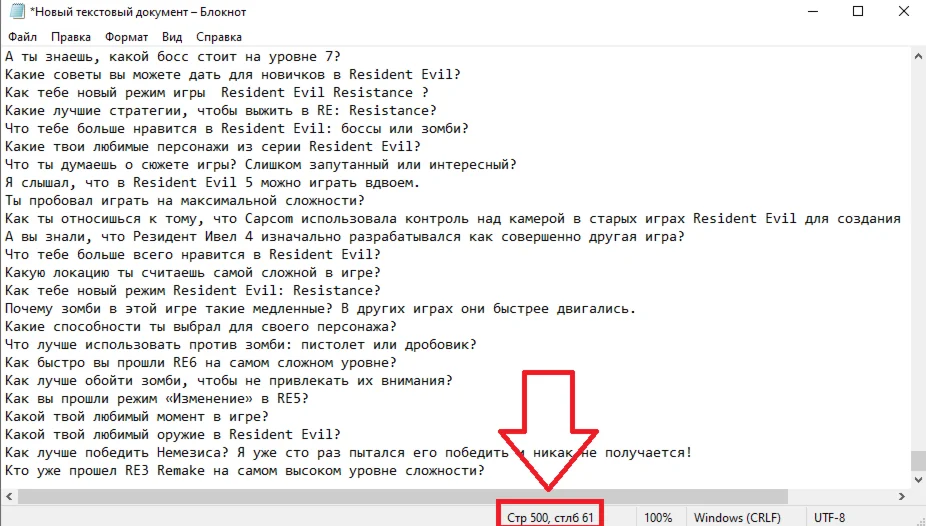The width and height of the screenshot is (926, 526).
Task: Click line 'Почему зомби в этой игре такие медленные?'
Action: [x=321, y=309]
